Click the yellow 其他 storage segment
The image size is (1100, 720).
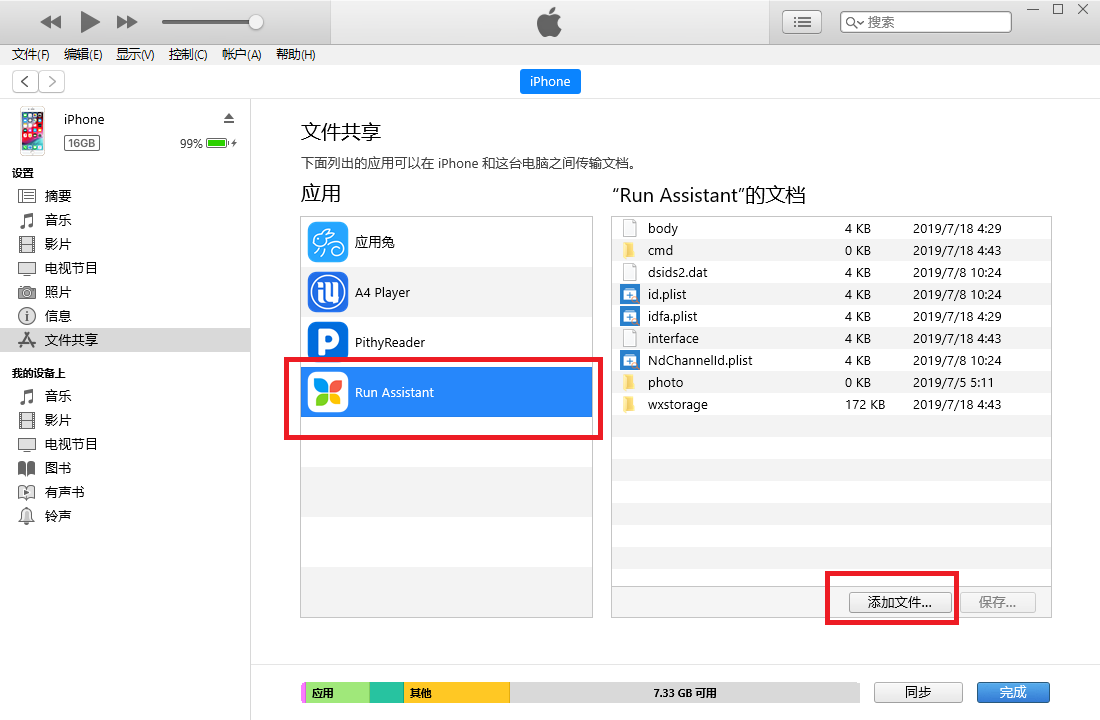point(457,693)
